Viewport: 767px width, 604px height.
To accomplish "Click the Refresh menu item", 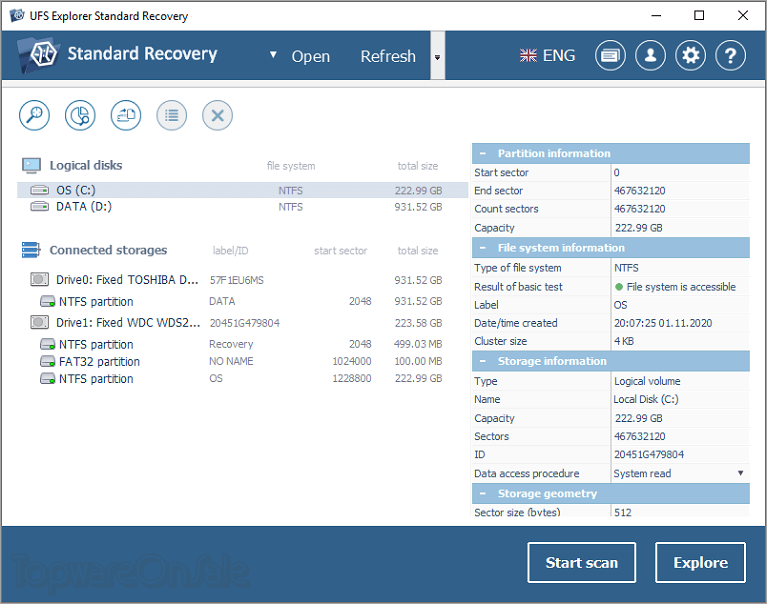I will [388, 56].
